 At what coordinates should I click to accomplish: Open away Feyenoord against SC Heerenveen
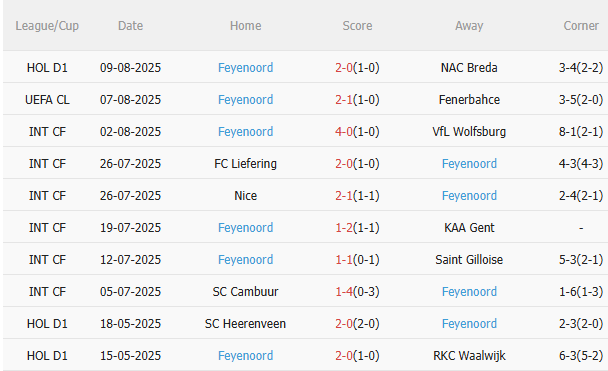[469, 324]
